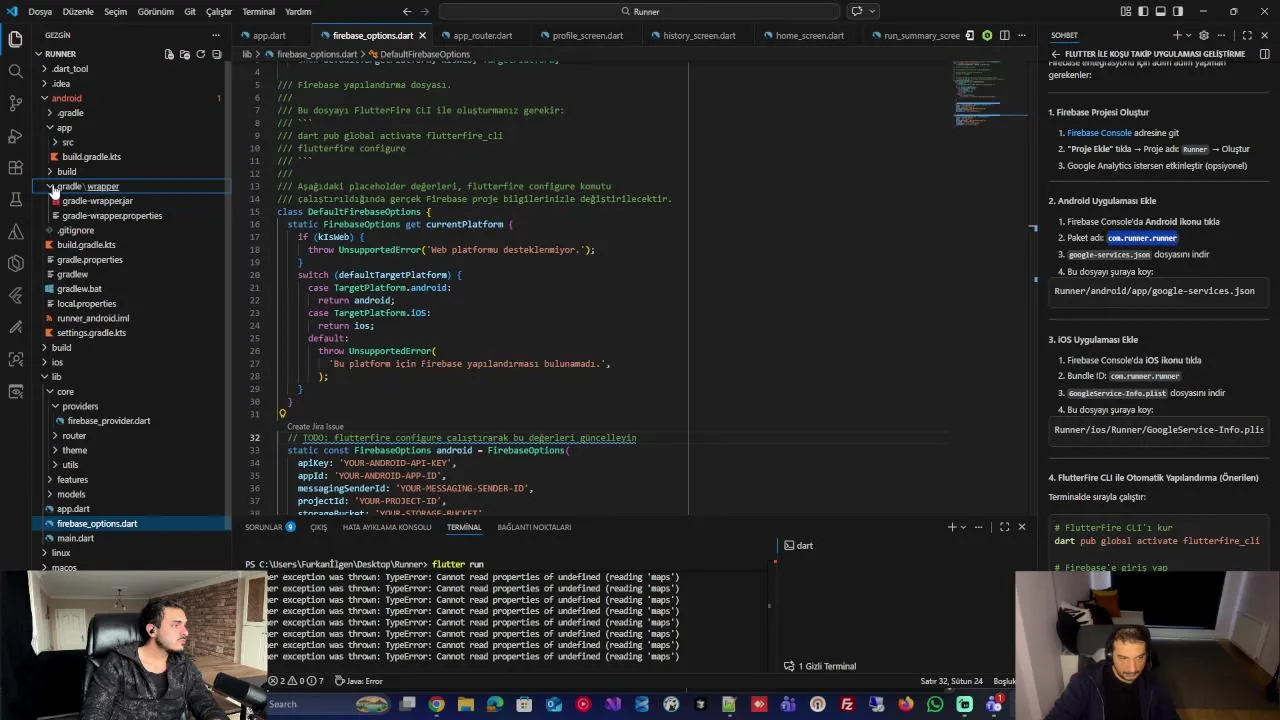Click the green circular icon in the editor toolbar
The height and width of the screenshot is (720, 1280).
987,35
